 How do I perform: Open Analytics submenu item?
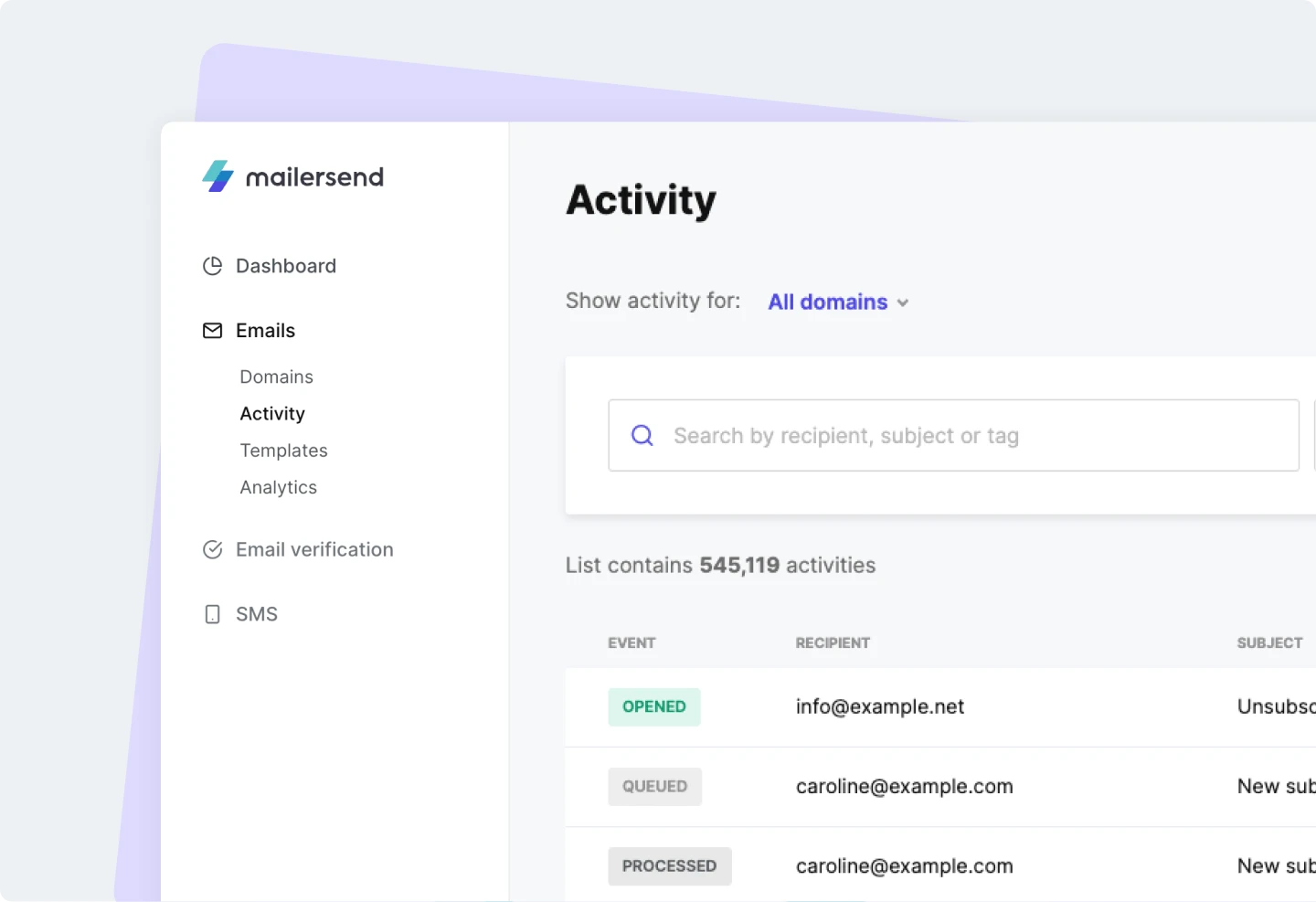point(278,487)
